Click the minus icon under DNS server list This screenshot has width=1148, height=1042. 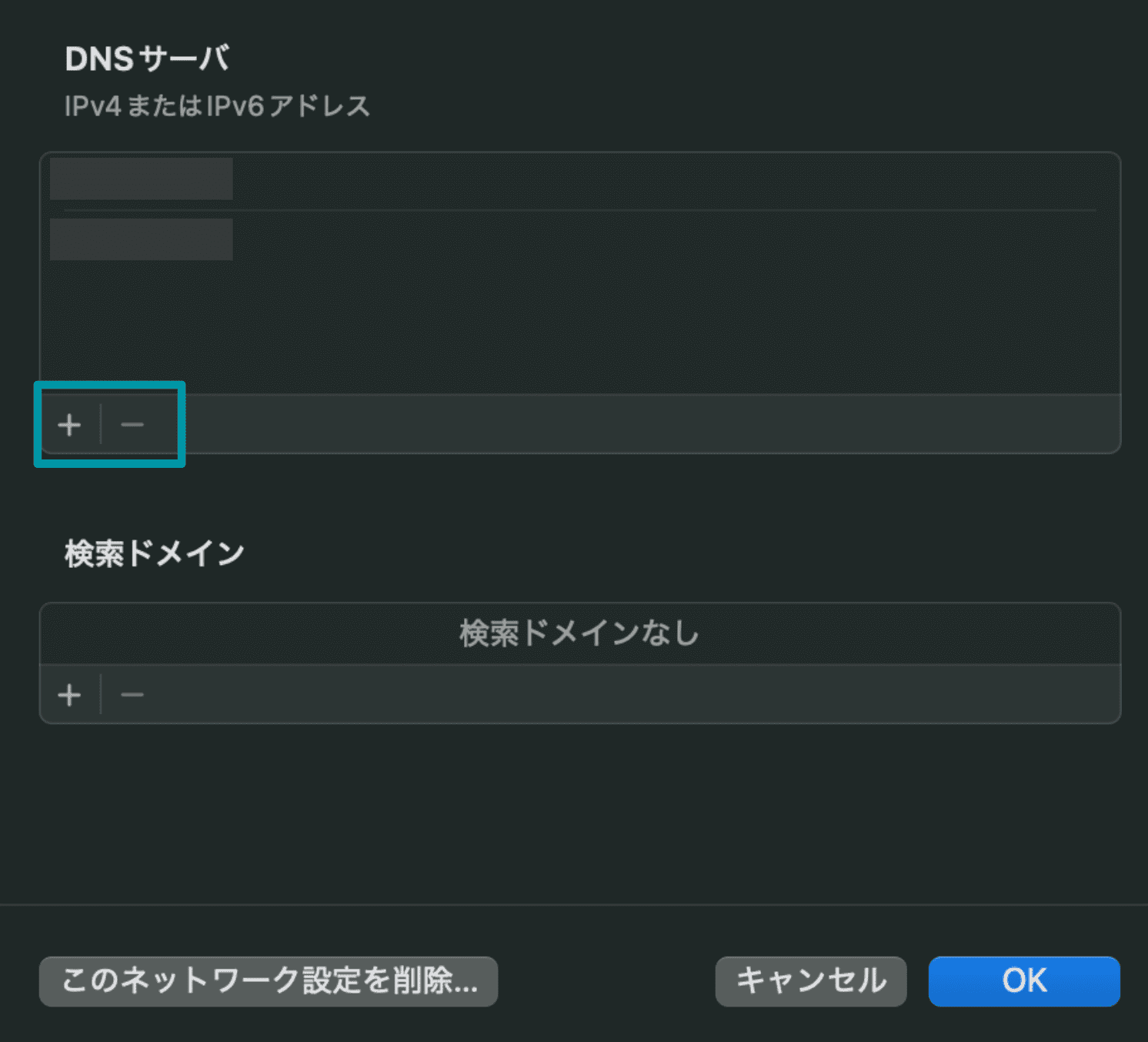[x=132, y=425]
